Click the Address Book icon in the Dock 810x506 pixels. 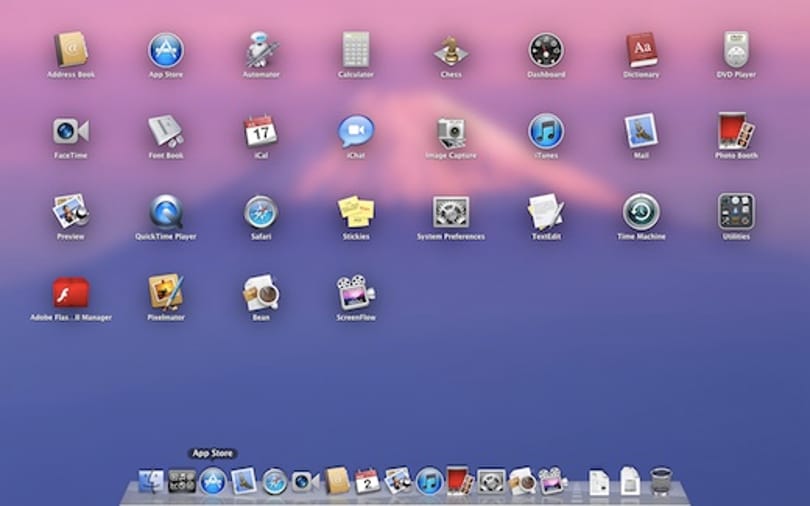tap(337, 481)
